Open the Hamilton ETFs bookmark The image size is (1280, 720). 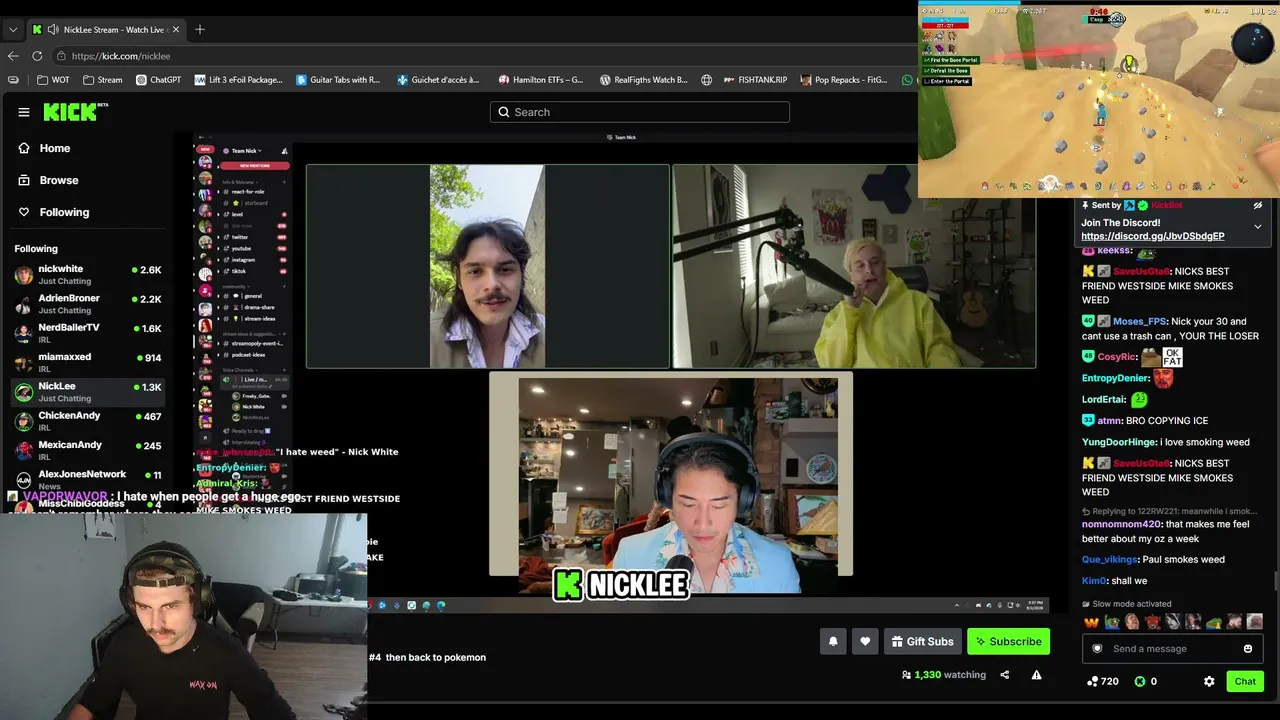[540, 80]
